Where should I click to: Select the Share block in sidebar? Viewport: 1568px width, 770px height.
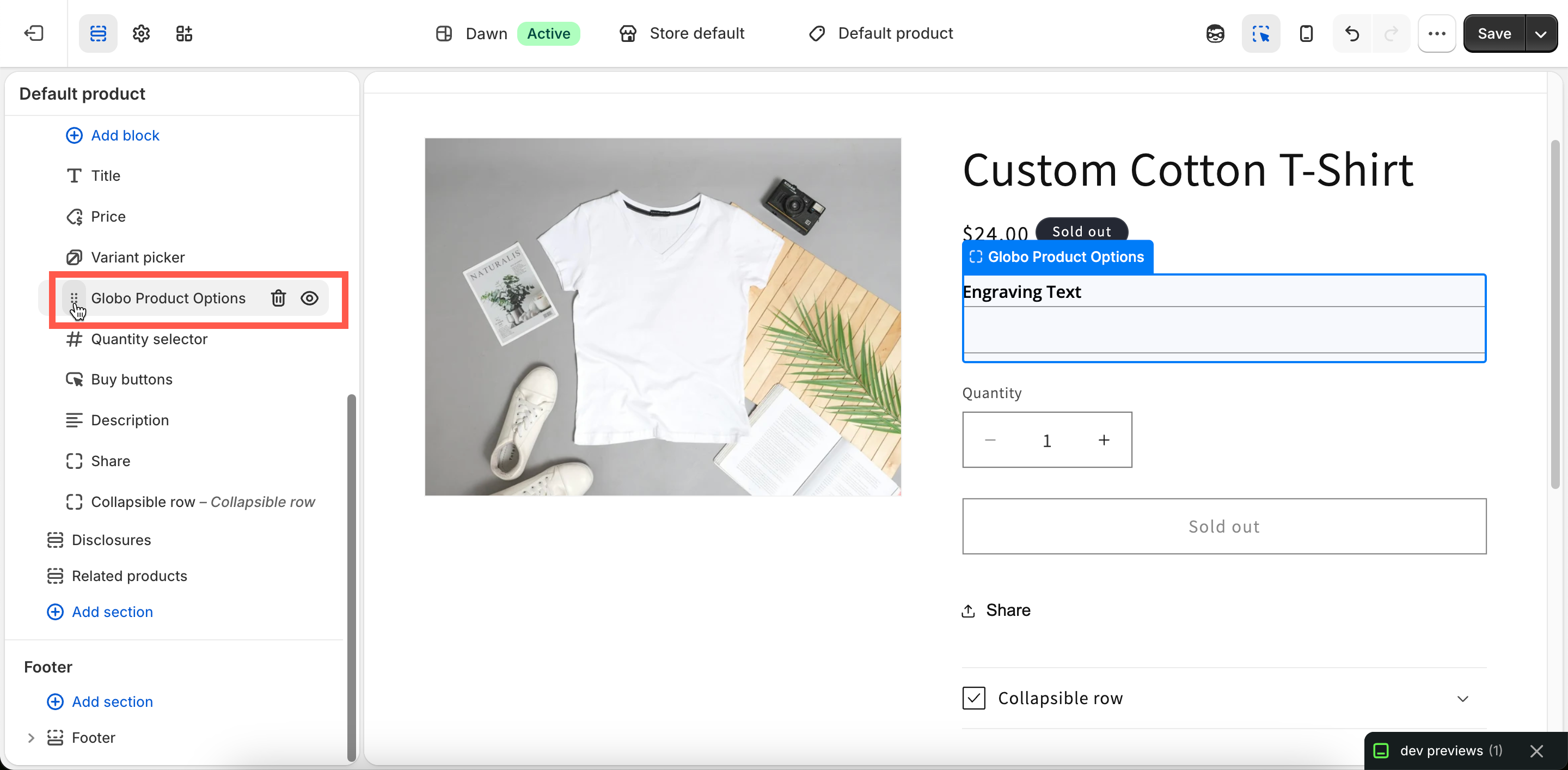point(98,461)
